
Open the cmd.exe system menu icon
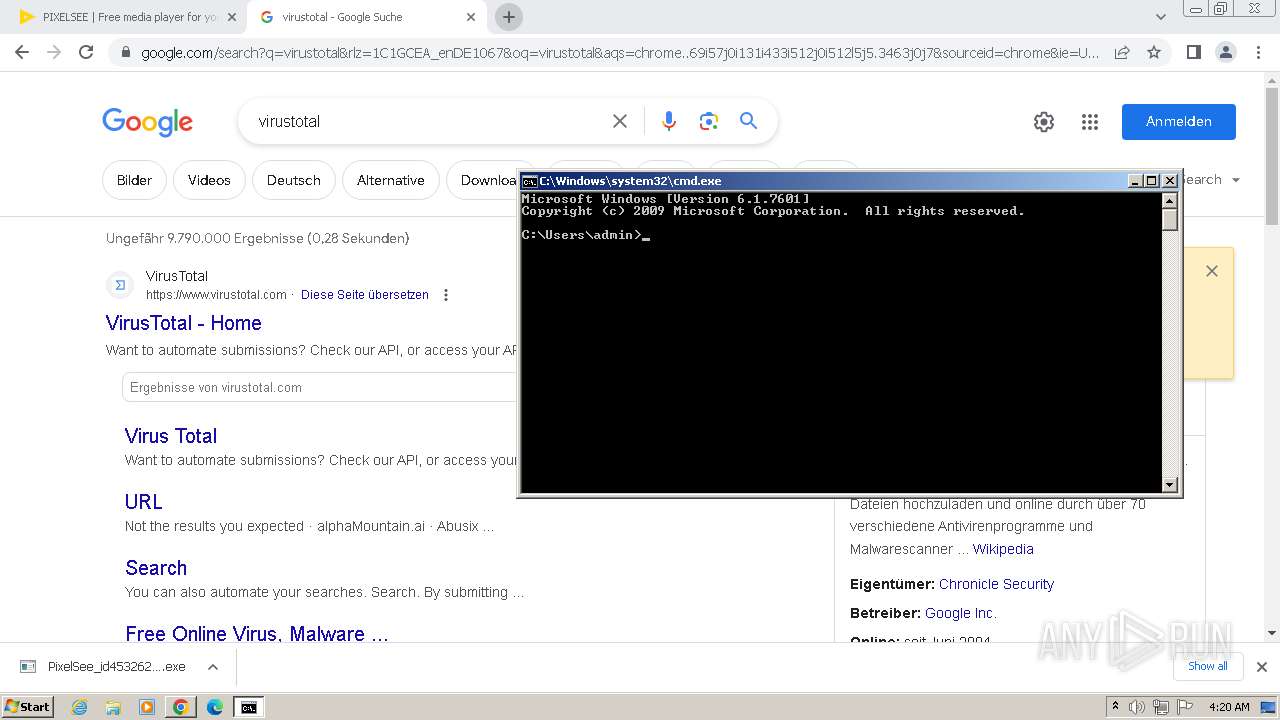coord(530,181)
